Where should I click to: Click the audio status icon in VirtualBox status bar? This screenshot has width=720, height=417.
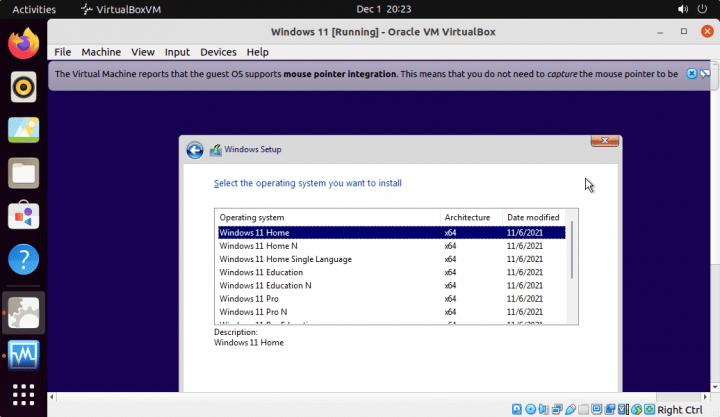[x=544, y=409]
